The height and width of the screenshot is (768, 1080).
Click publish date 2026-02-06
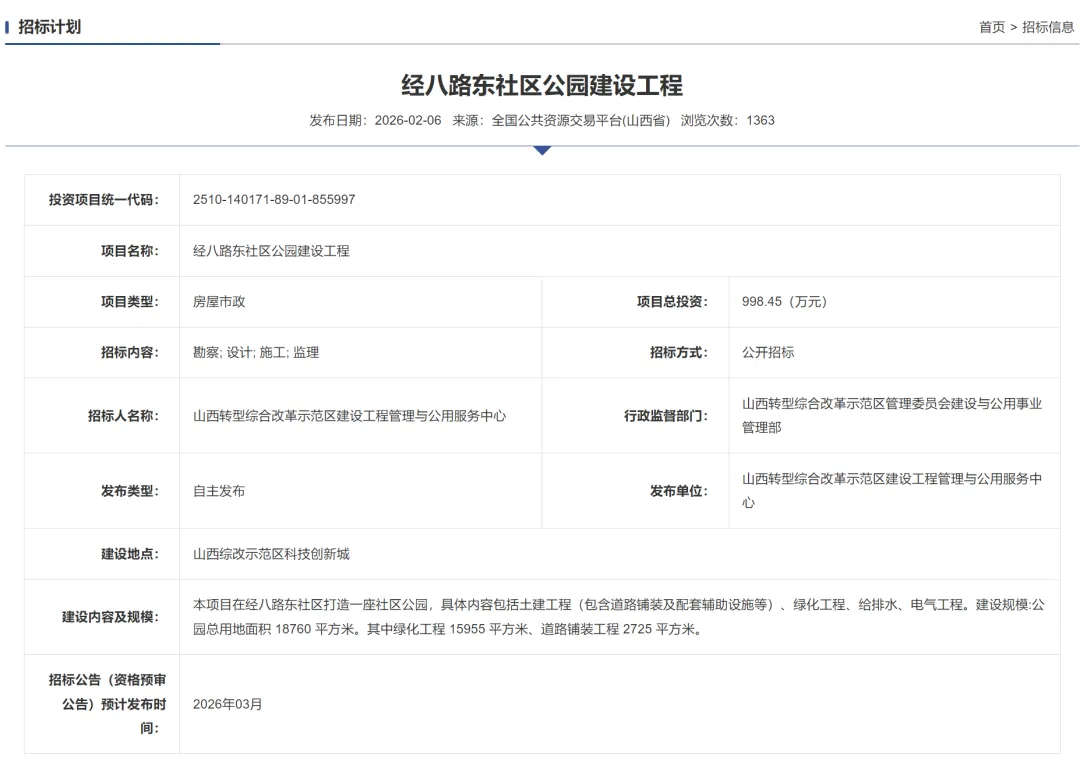(x=408, y=121)
